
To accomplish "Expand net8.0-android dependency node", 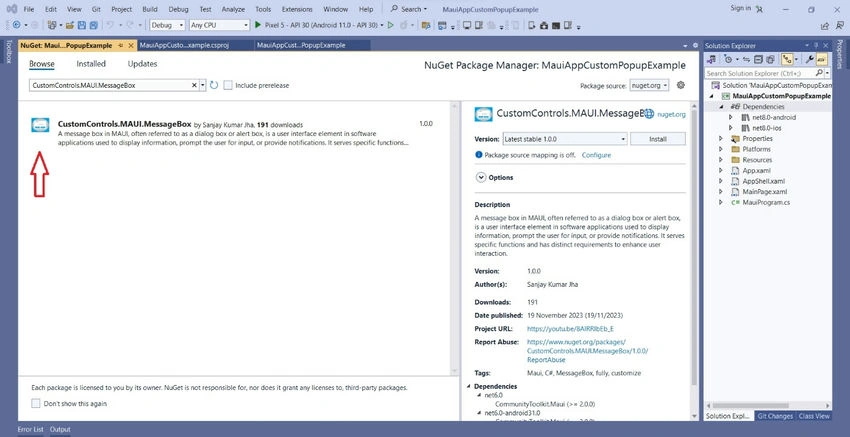I will 731,117.
